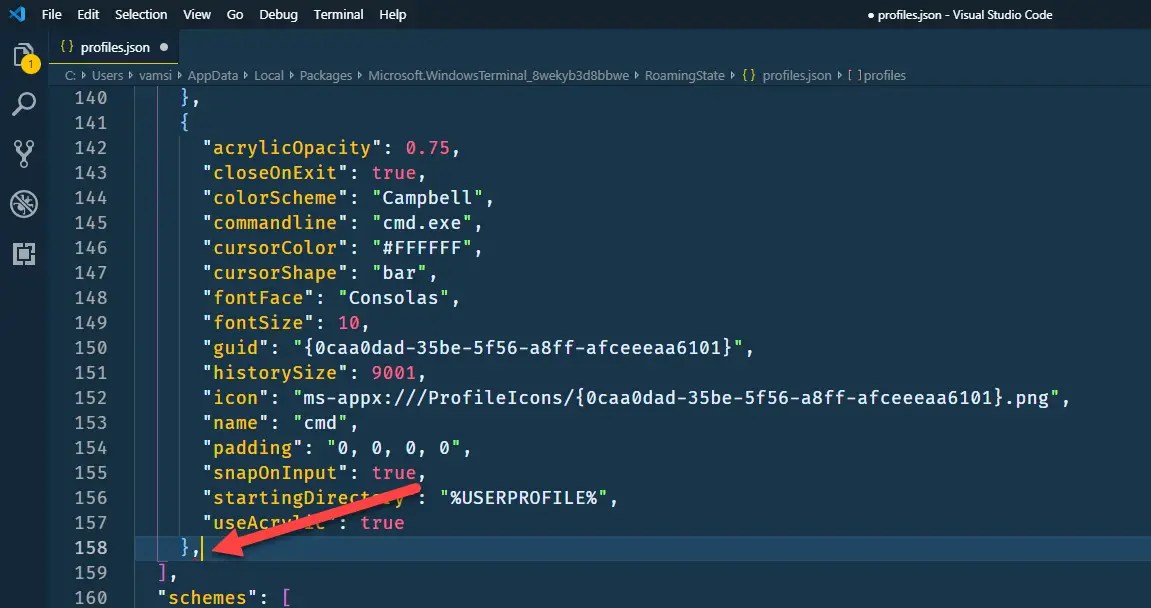Screen dimensions: 1151x608
Task: Click the opening brace on line 141
Action: (x=185, y=123)
